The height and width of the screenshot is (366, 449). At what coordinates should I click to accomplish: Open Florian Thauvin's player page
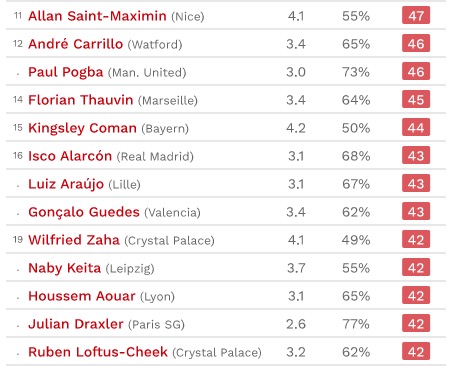(x=81, y=100)
